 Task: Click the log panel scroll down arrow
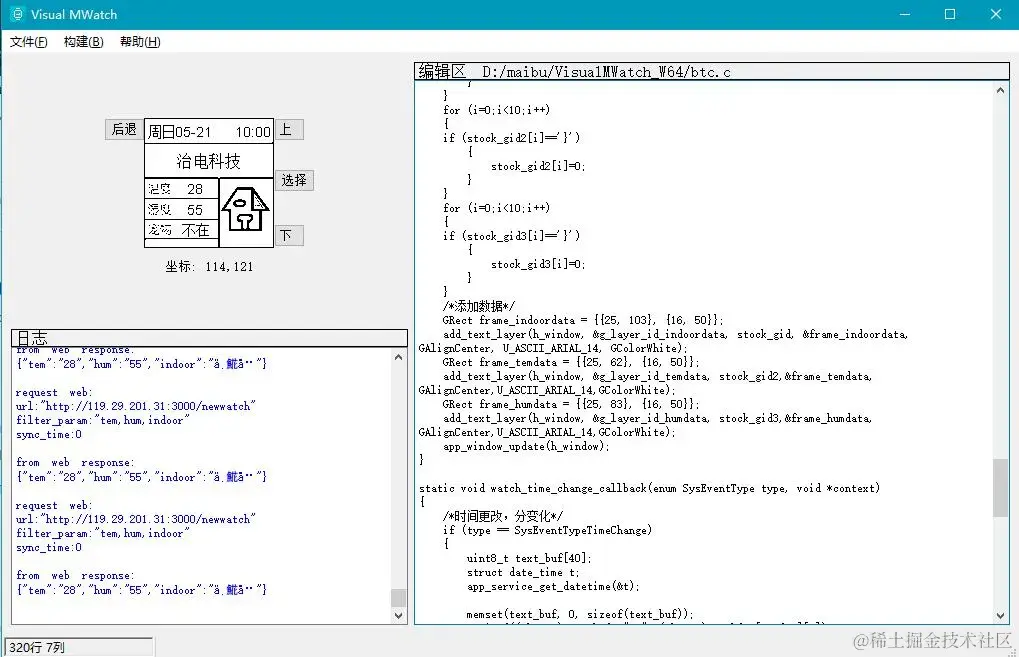point(398,615)
